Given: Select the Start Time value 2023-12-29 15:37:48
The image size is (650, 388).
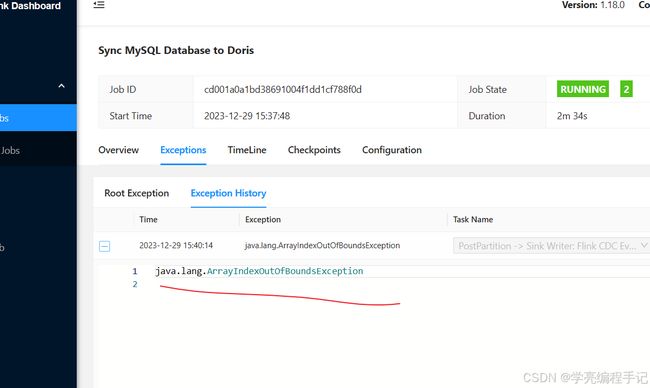Looking at the screenshot, I should 247,116.
